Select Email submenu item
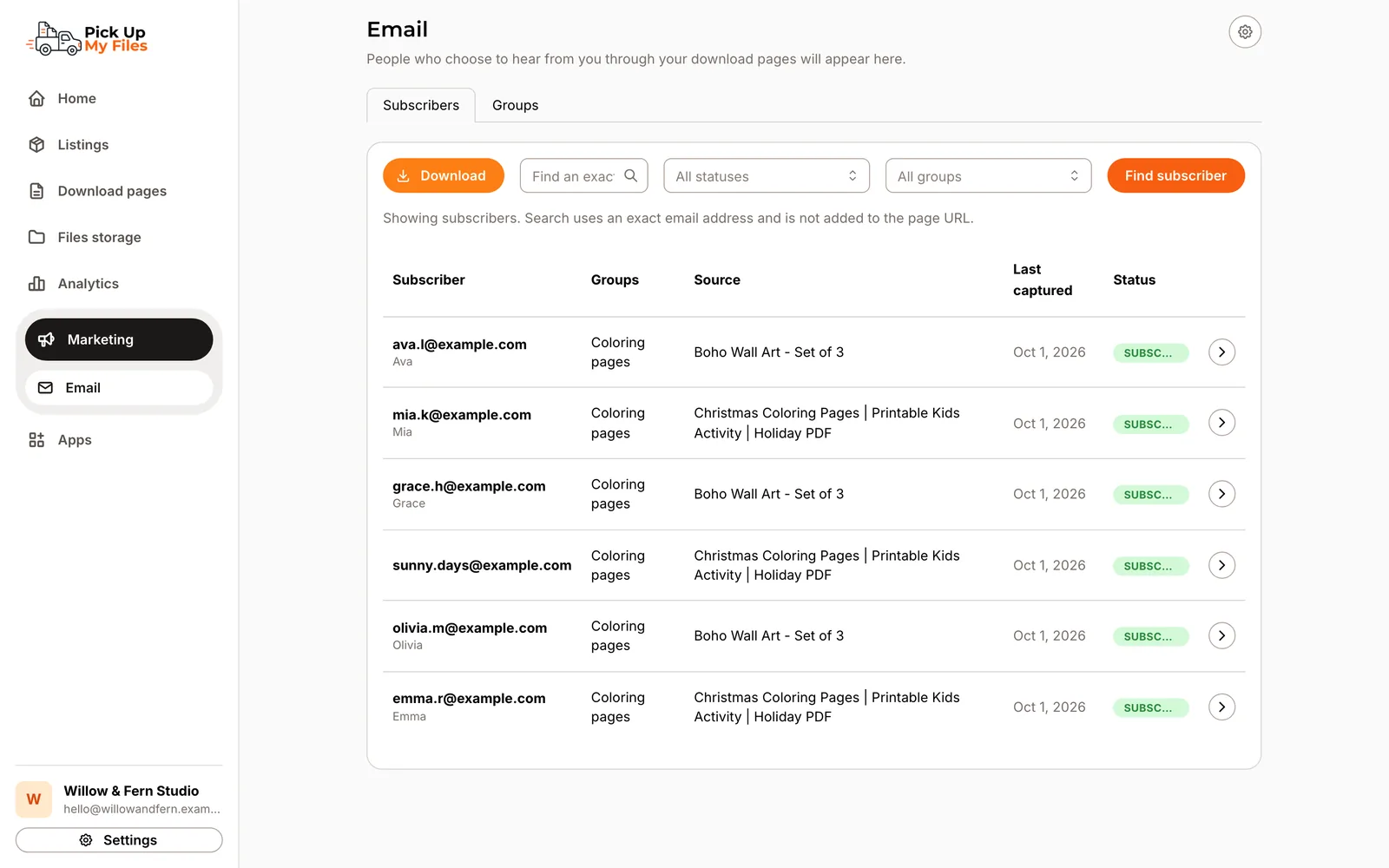Screen dimensions: 1389x868 (119, 388)
